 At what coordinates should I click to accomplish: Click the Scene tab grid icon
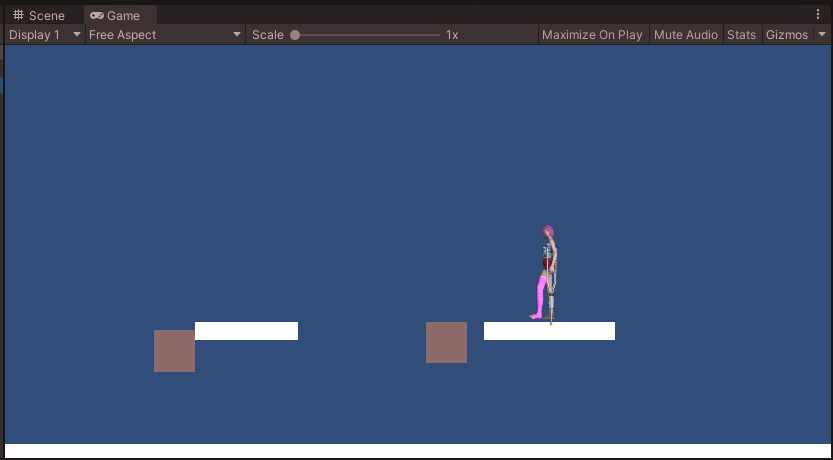pos(19,15)
